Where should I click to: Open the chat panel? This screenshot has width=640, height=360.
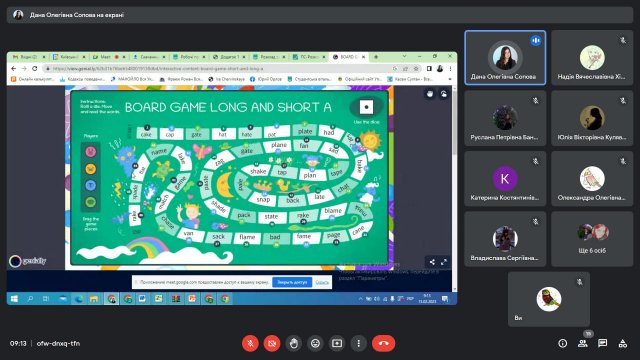(602, 343)
